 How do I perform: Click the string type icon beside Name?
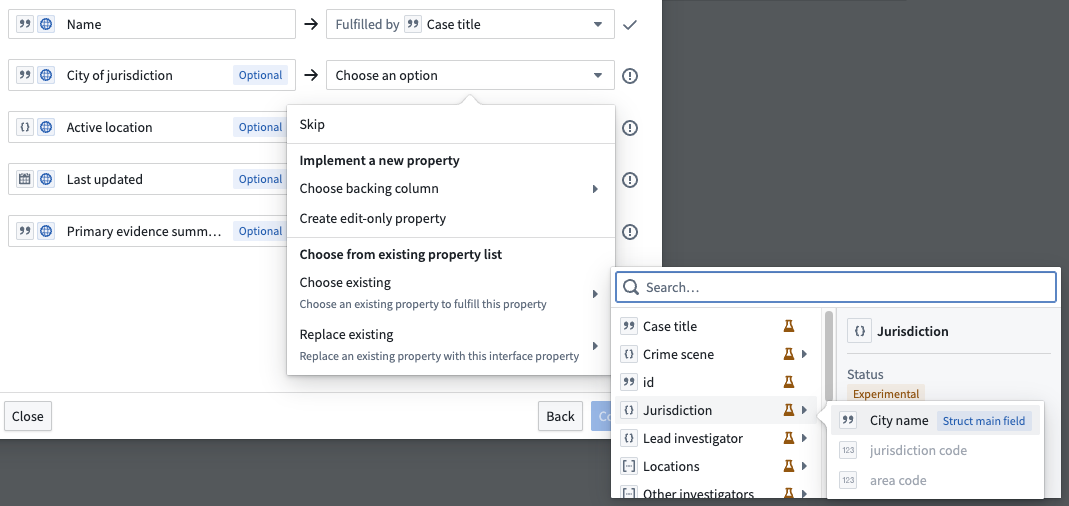pos(25,24)
